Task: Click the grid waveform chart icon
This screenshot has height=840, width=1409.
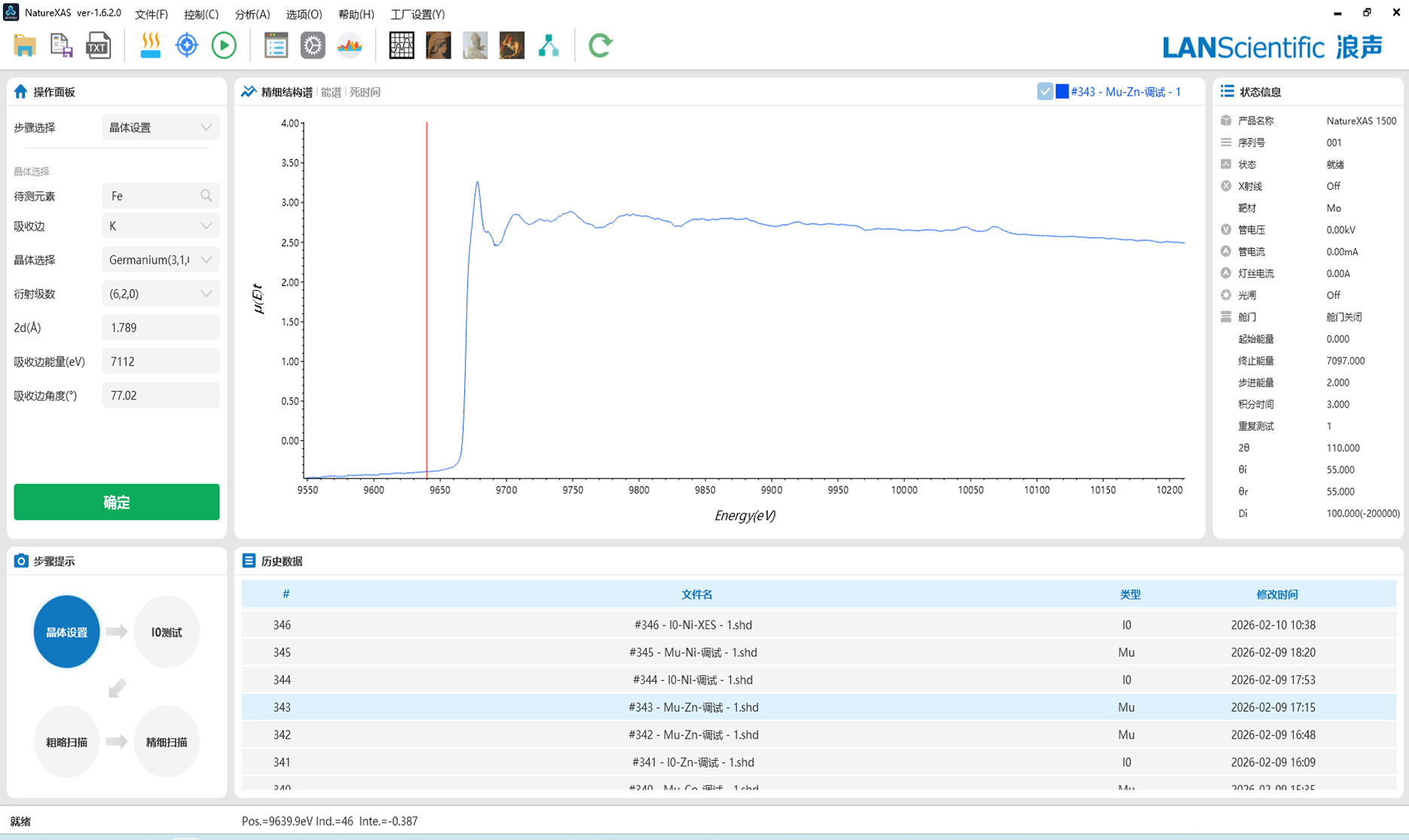Action: click(x=401, y=46)
